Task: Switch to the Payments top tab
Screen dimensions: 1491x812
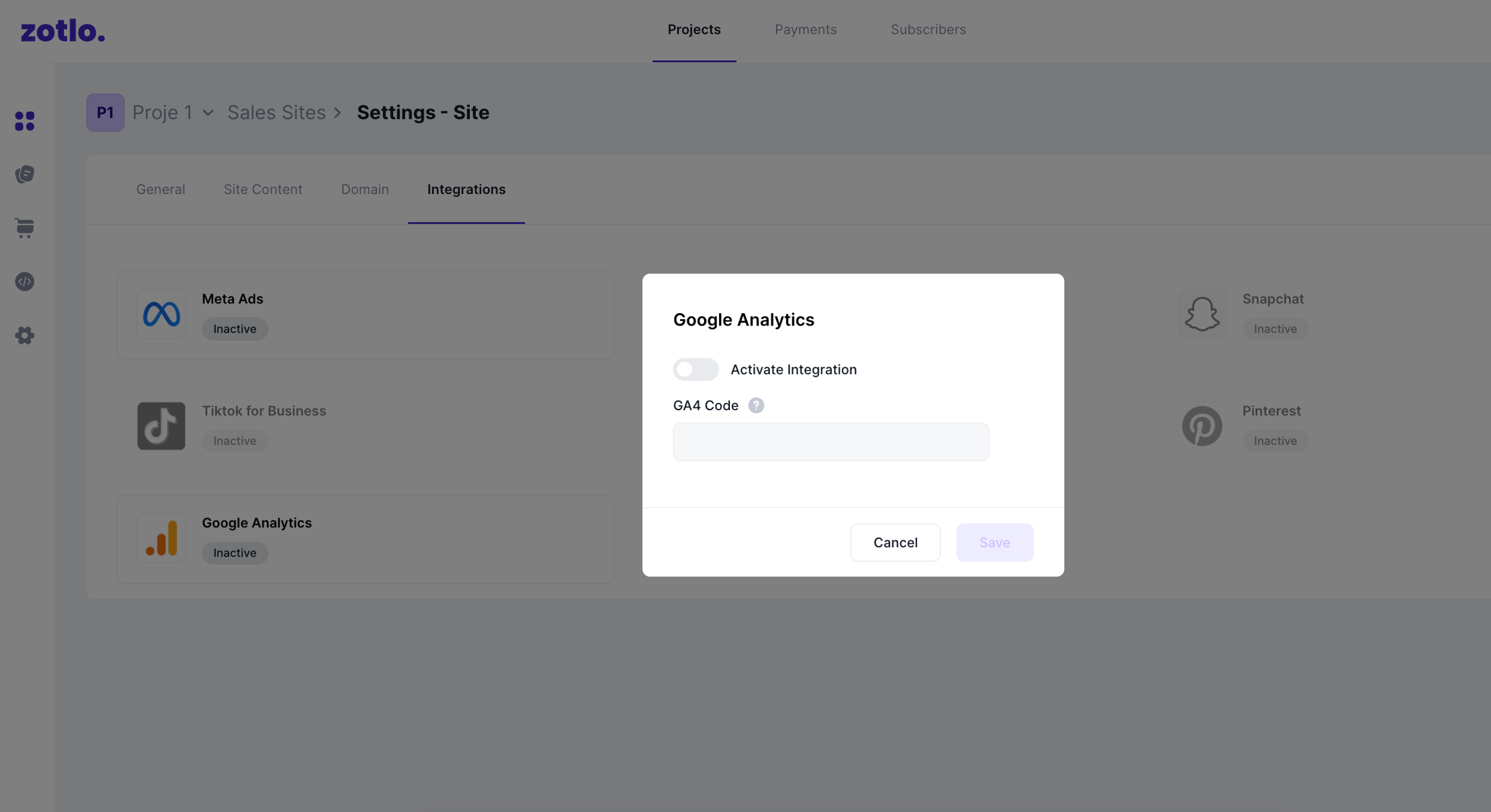Action: 805,30
